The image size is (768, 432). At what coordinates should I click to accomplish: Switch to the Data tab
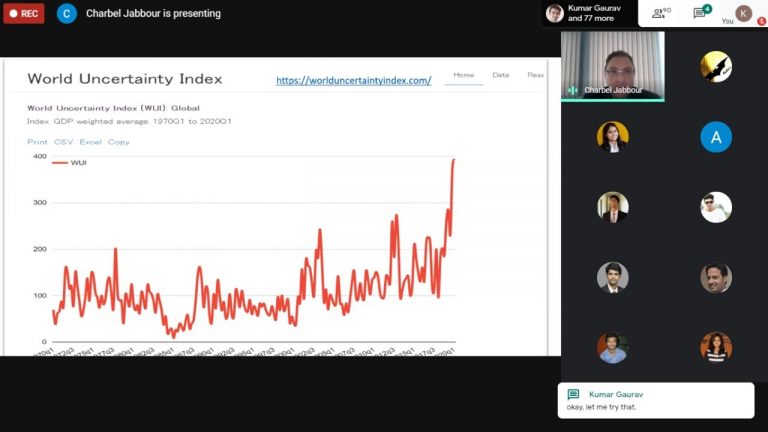[500, 75]
